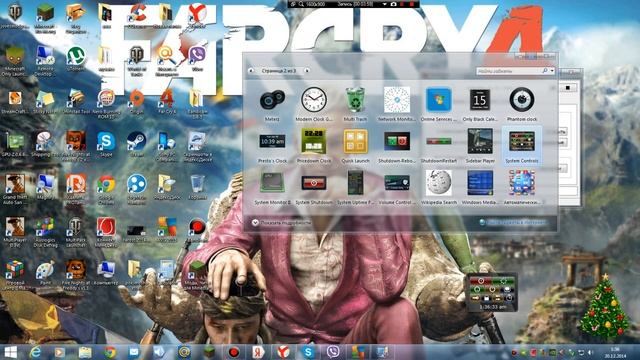Viewport: 640px width, 360px height.
Task: Open the find gadgets online link
Action: pyautogui.click(x=513, y=222)
